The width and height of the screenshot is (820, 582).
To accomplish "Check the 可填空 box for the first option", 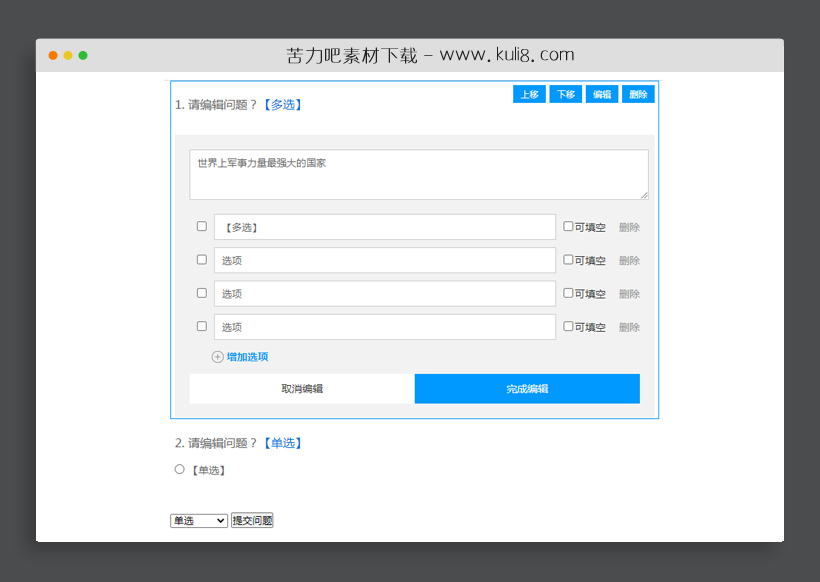I will click(x=568, y=226).
